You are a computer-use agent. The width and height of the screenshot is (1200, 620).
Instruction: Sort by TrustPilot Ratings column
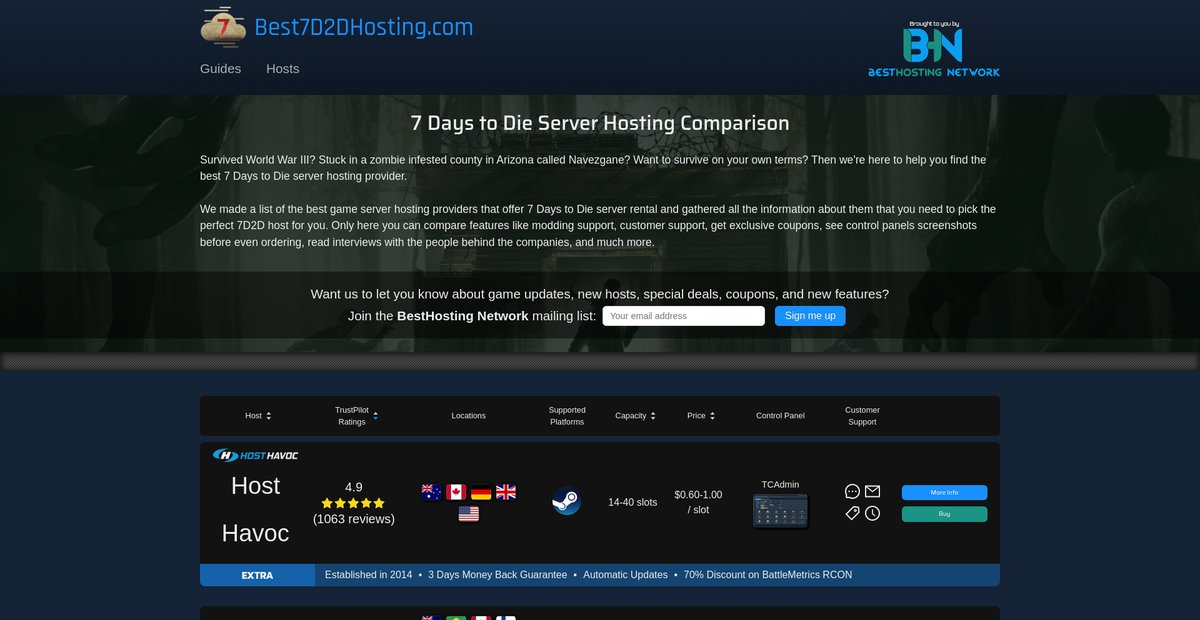355,416
